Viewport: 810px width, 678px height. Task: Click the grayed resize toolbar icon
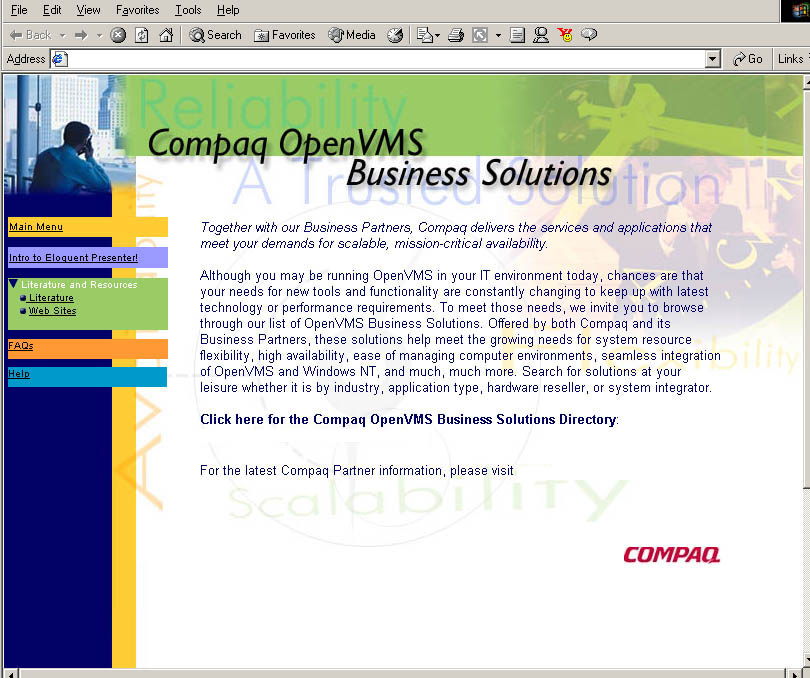point(480,35)
